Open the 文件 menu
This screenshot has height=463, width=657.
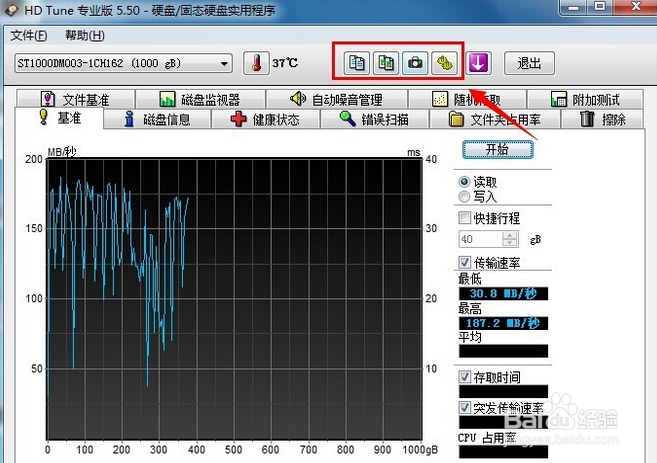[28, 36]
